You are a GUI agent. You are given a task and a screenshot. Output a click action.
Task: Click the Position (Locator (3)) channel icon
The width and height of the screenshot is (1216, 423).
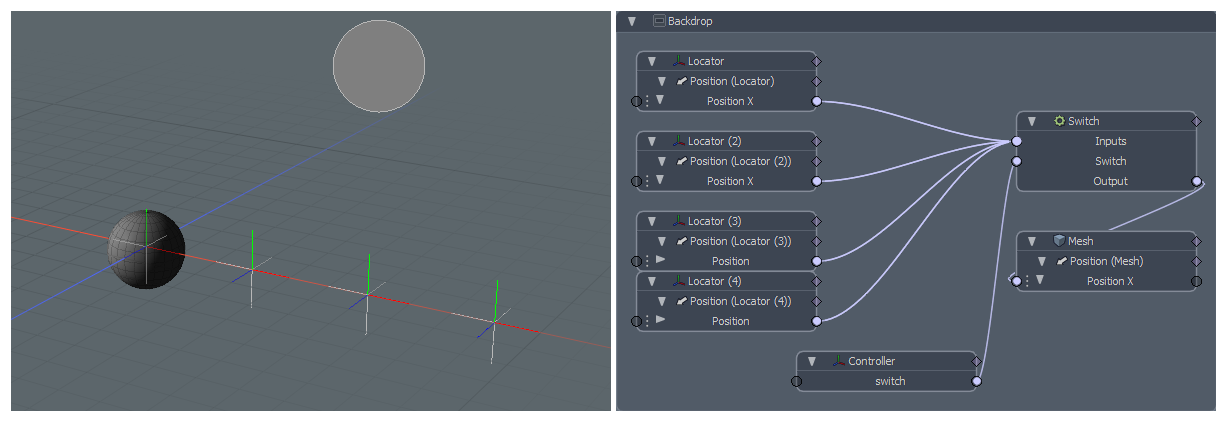(x=681, y=241)
